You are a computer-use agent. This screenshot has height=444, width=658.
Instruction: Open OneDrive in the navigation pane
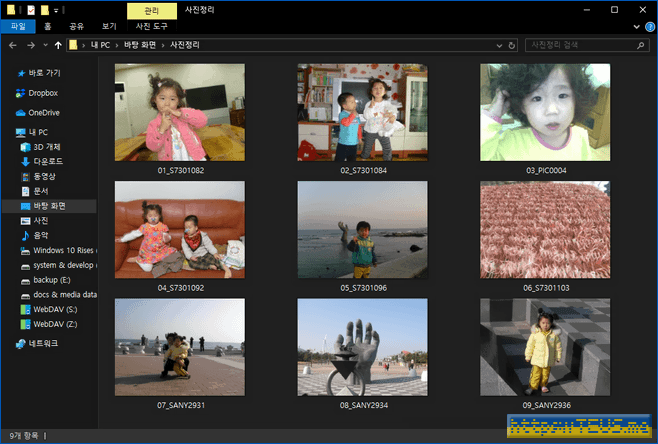coord(43,113)
